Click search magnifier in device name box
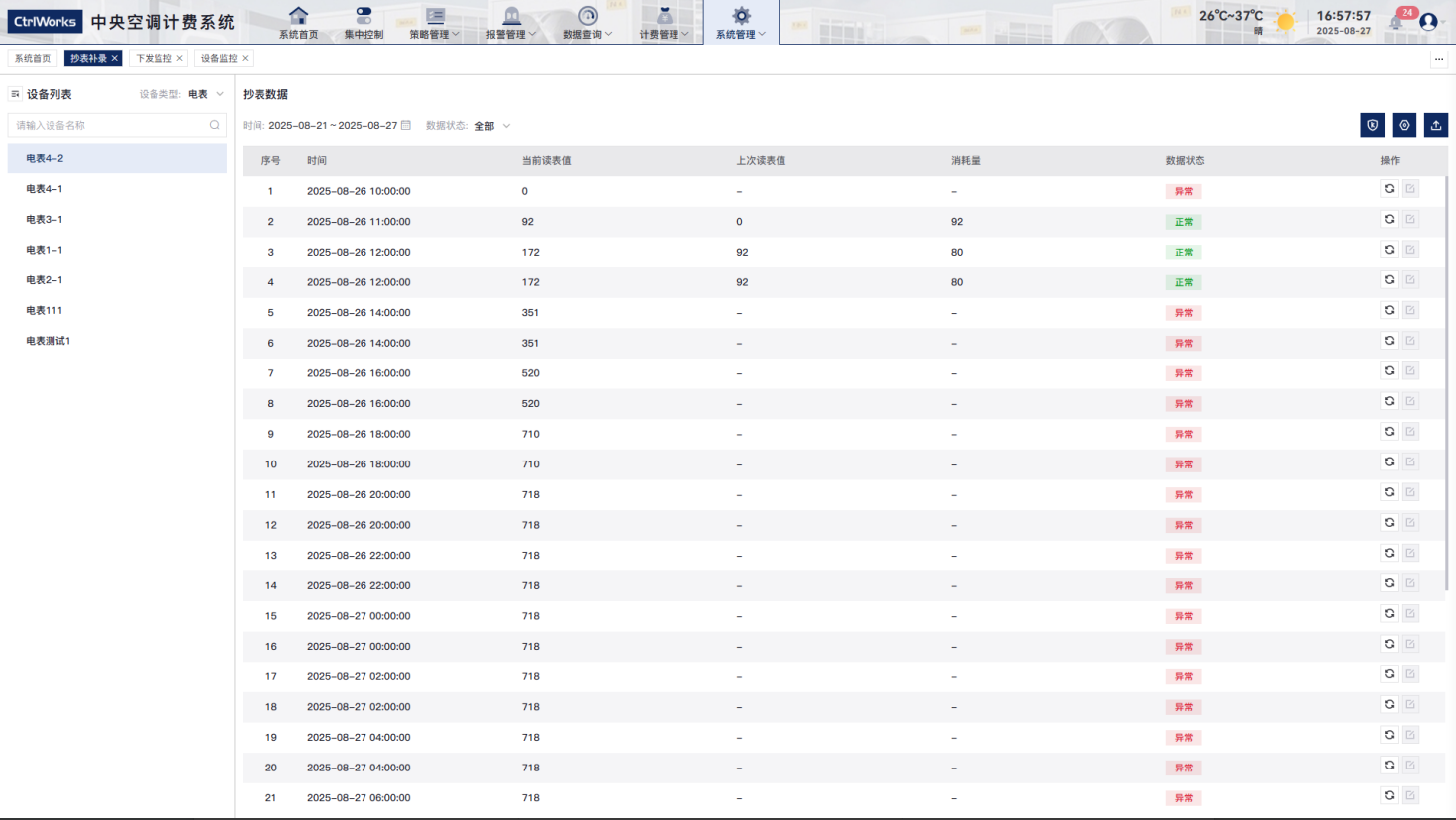This screenshot has width=1456, height=820. 214,125
